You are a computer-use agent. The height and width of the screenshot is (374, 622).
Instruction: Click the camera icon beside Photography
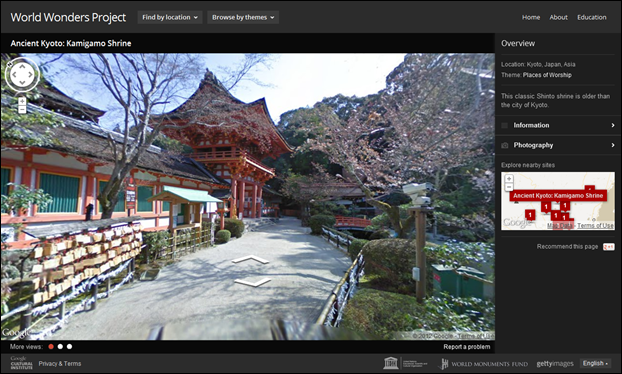[505, 145]
